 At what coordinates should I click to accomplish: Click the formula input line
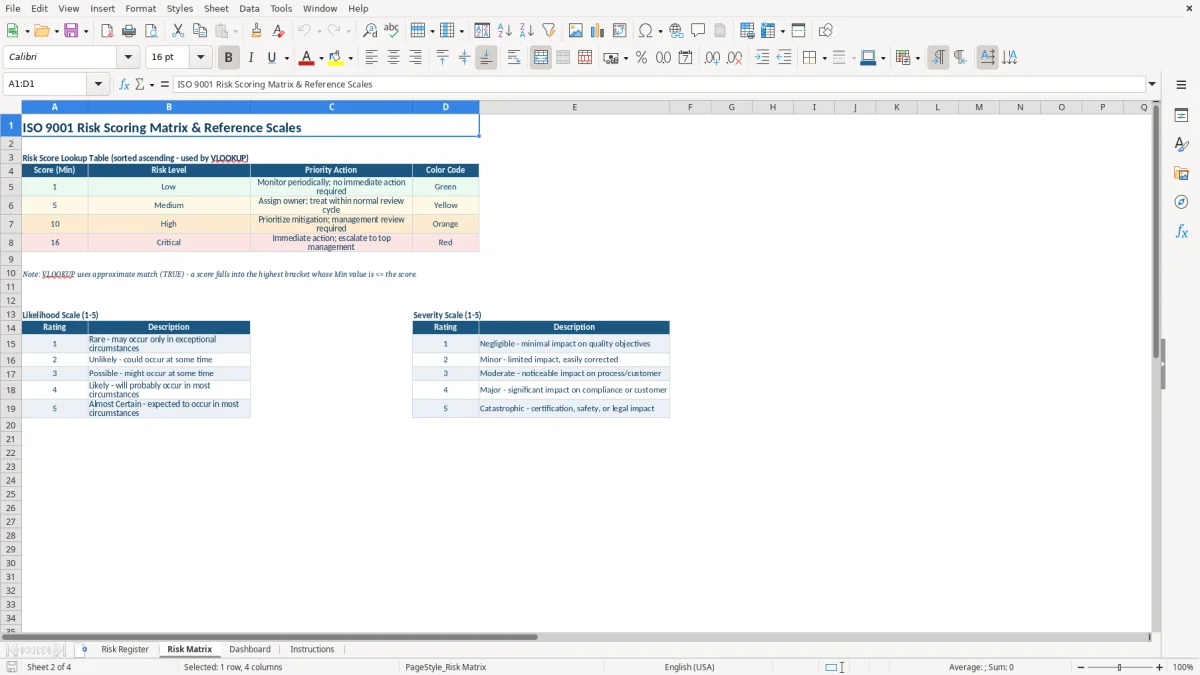click(659, 84)
